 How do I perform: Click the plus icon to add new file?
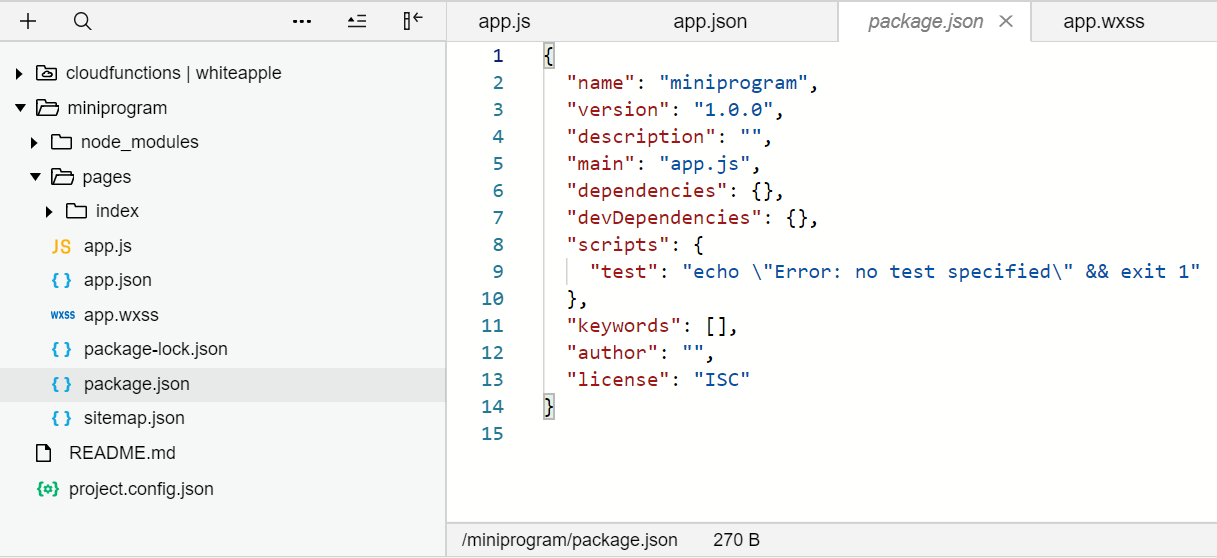click(x=28, y=21)
